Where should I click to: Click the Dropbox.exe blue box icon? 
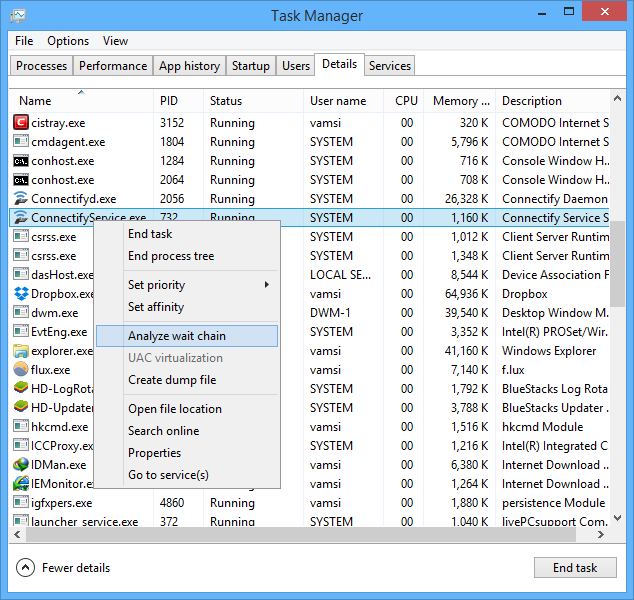click(x=21, y=293)
